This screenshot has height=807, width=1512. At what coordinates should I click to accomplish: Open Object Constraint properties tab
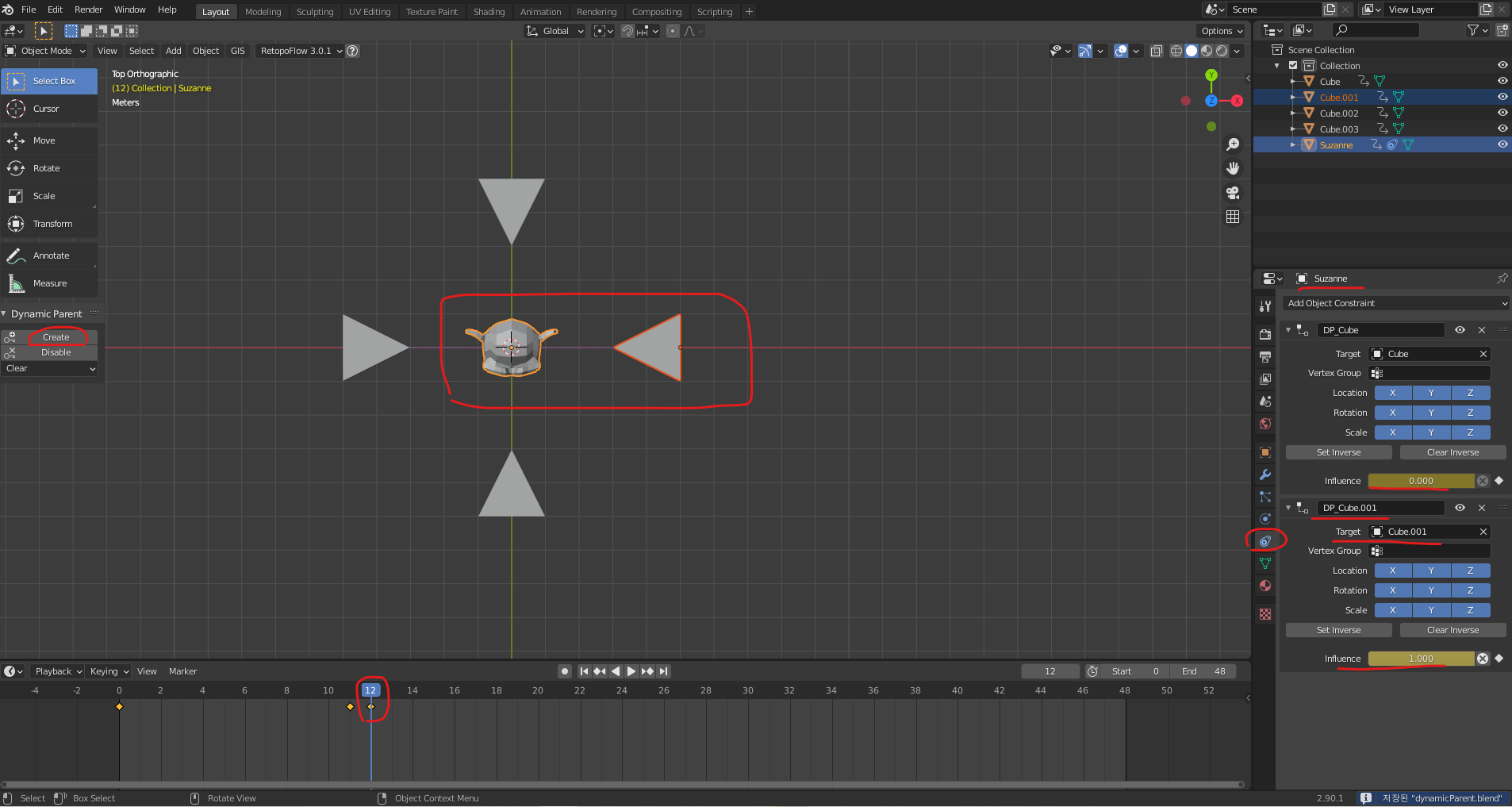1265,541
